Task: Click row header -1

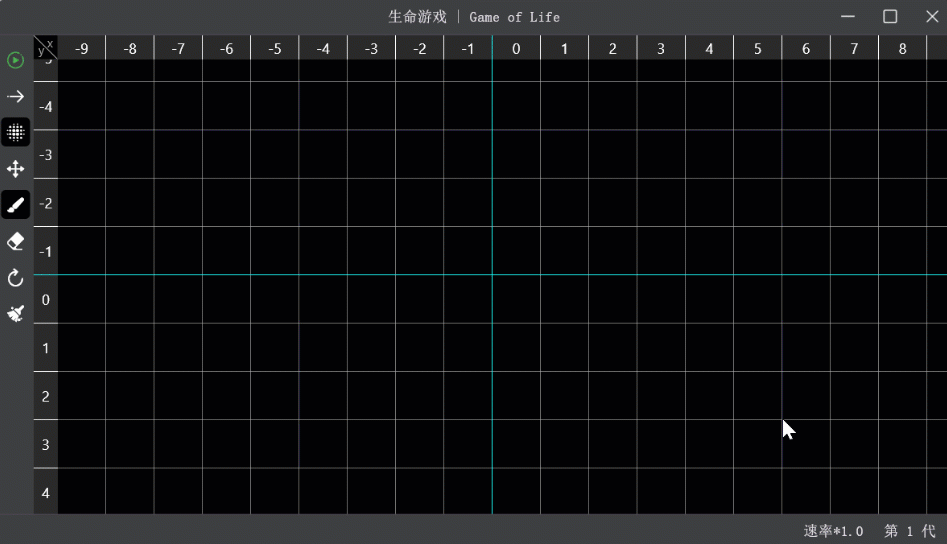Action: coord(46,251)
